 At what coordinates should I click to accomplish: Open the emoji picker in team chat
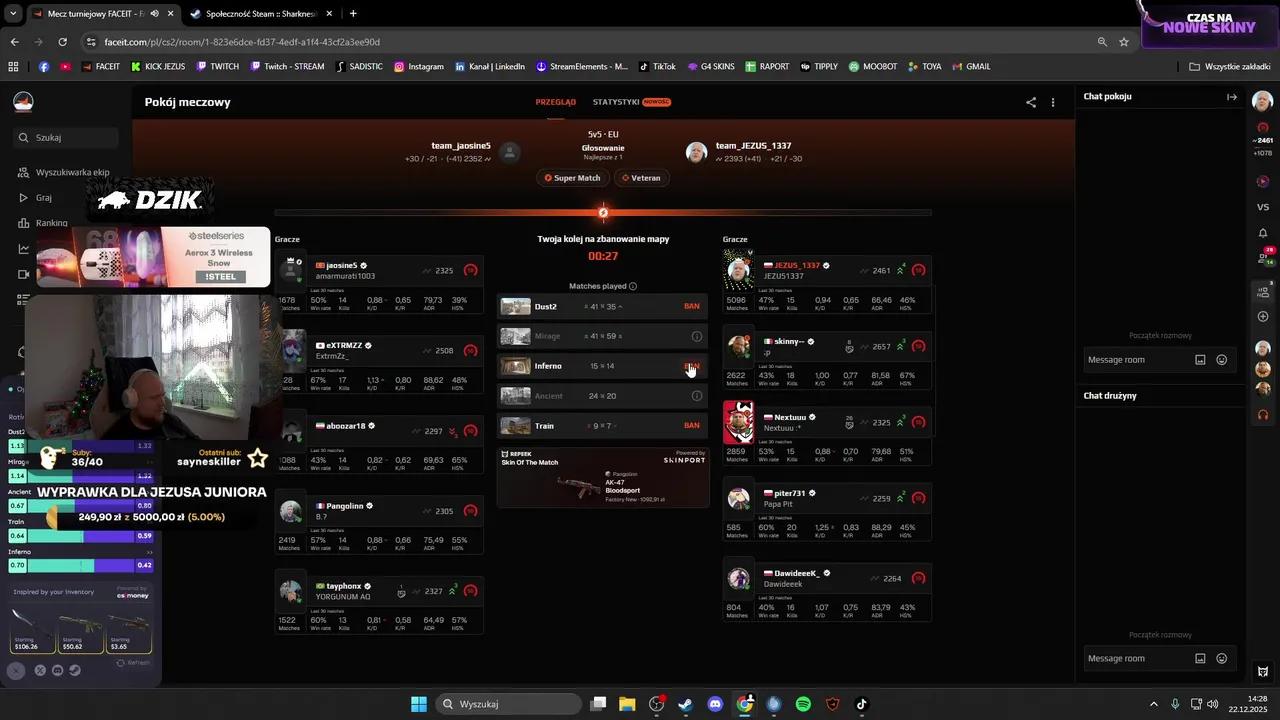(1222, 658)
